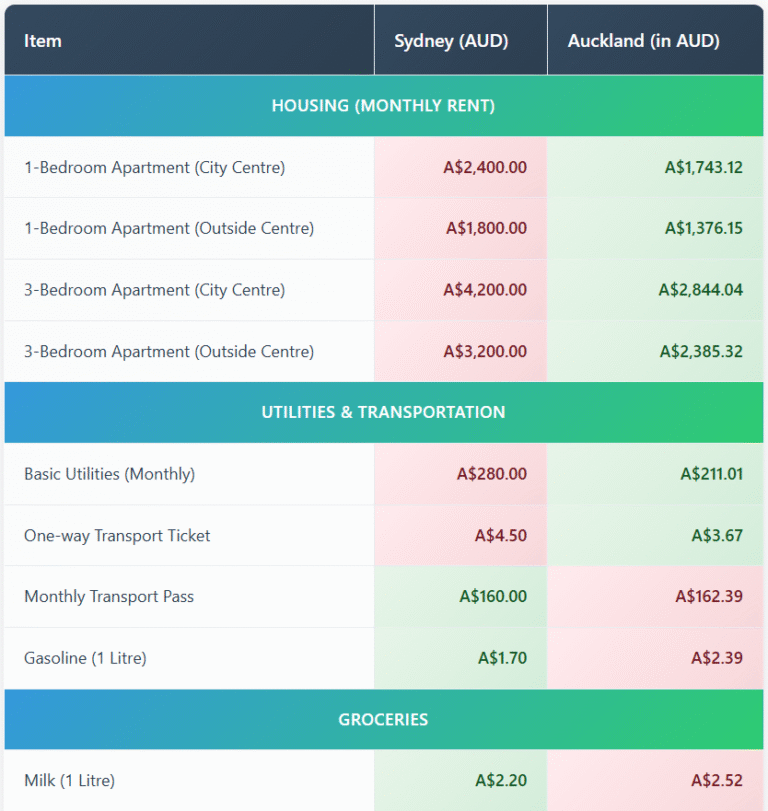
Task: Click 3-Bedroom Apartment (City Centre) row label
Action: (x=155, y=290)
